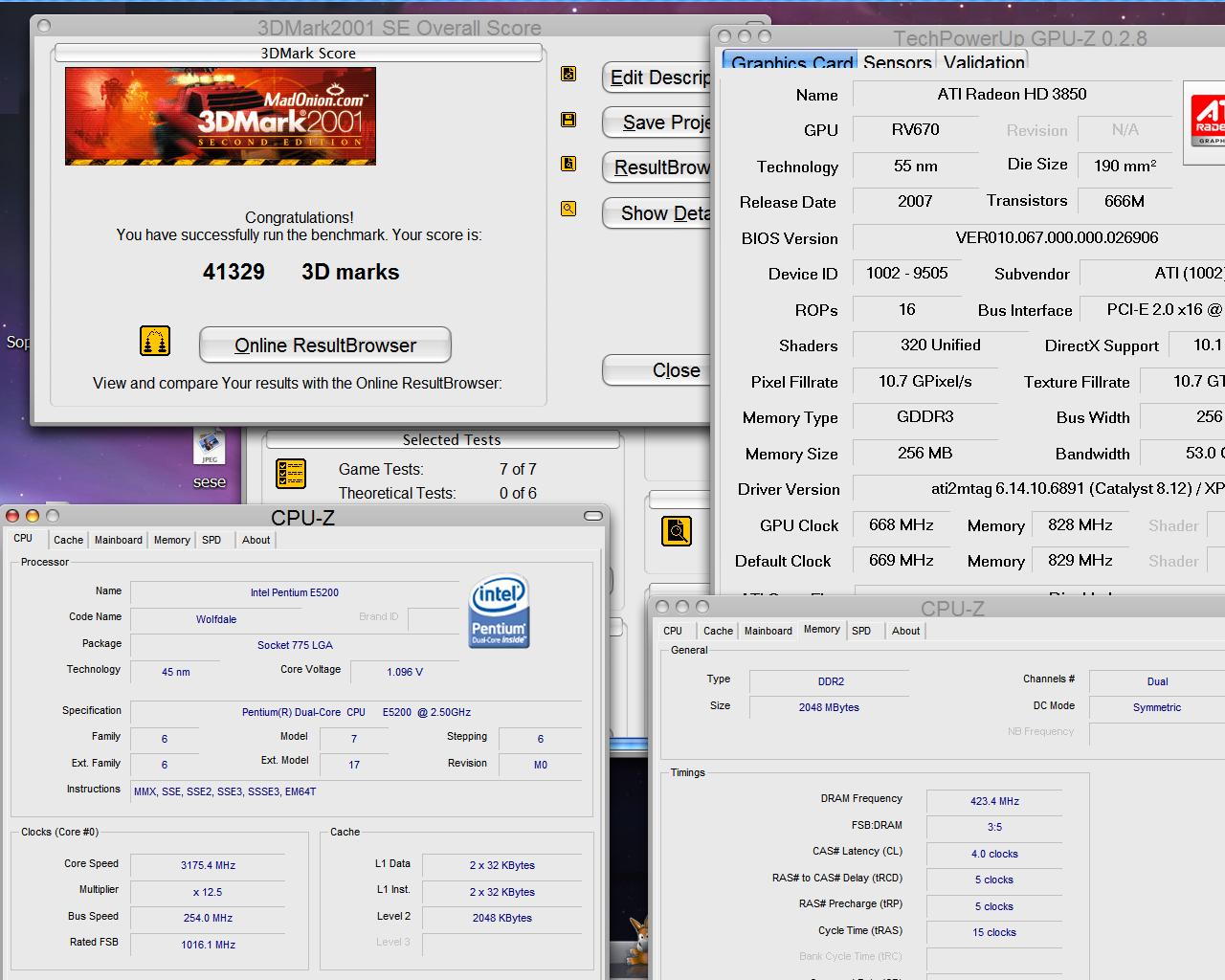Click the ResultBrowser document icon
The height and width of the screenshot is (980, 1225).
pos(568,164)
